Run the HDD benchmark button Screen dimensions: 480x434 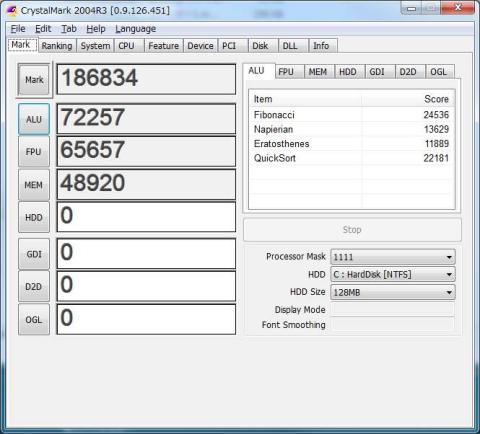[34, 217]
